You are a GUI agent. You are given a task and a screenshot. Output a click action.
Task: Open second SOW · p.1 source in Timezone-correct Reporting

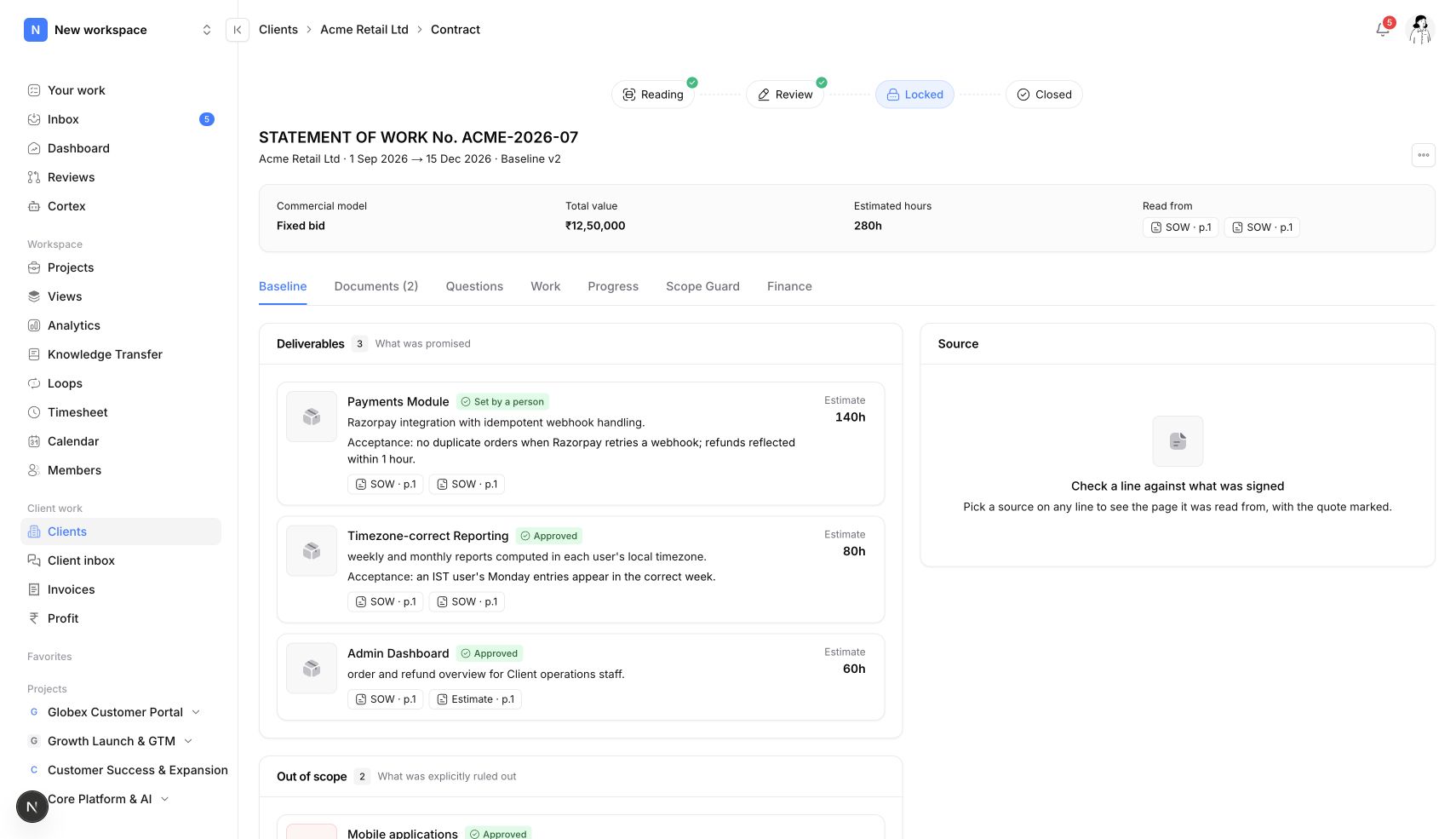click(x=467, y=601)
